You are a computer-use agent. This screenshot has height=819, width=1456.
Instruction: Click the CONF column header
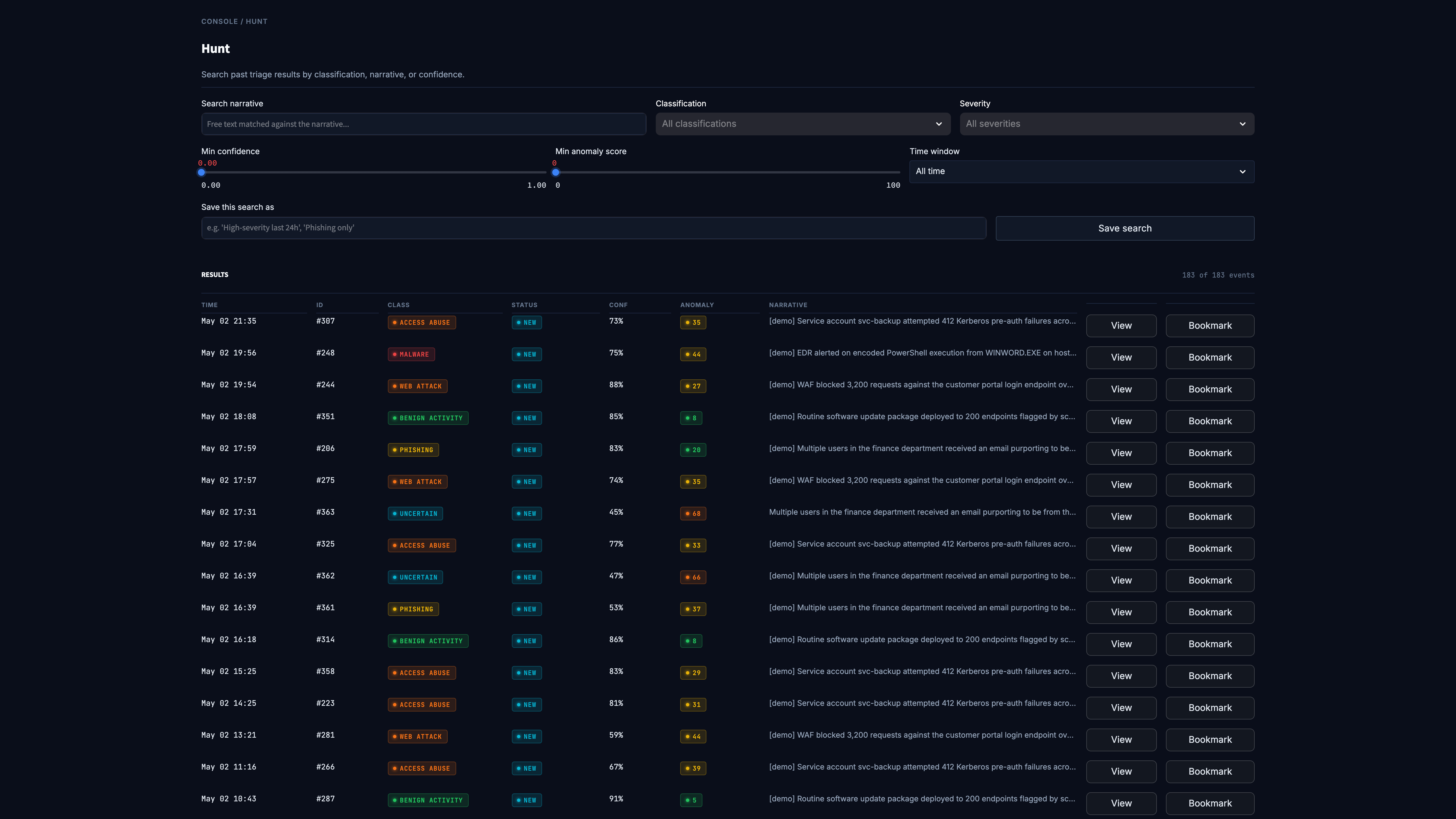(618, 305)
